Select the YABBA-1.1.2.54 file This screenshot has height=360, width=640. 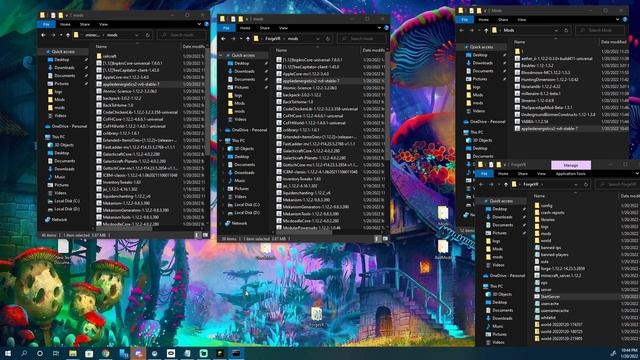pos(531,121)
